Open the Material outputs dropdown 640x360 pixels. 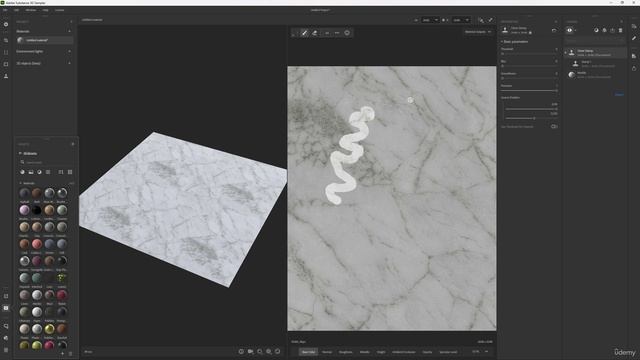pyautogui.click(x=478, y=32)
